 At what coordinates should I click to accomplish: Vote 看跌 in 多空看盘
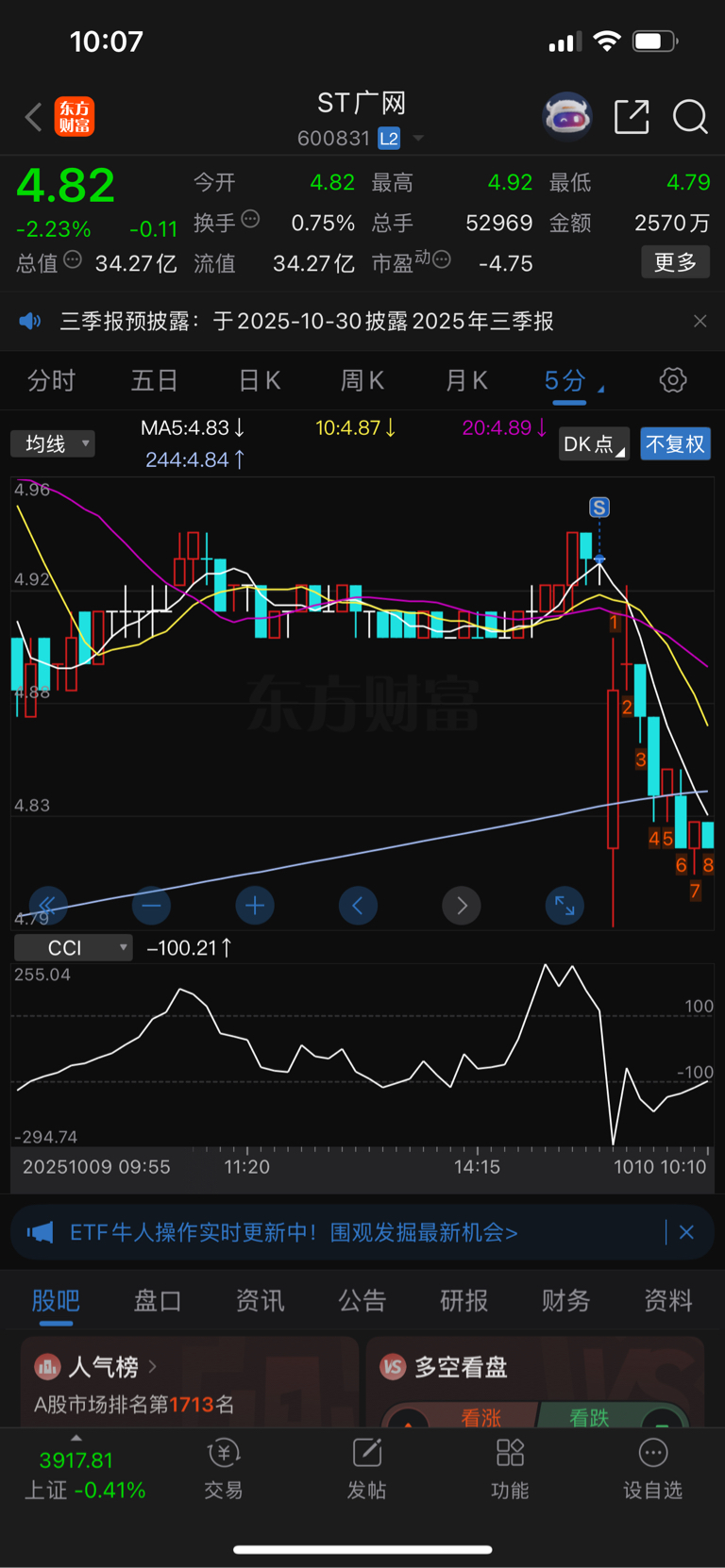pos(590,1417)
